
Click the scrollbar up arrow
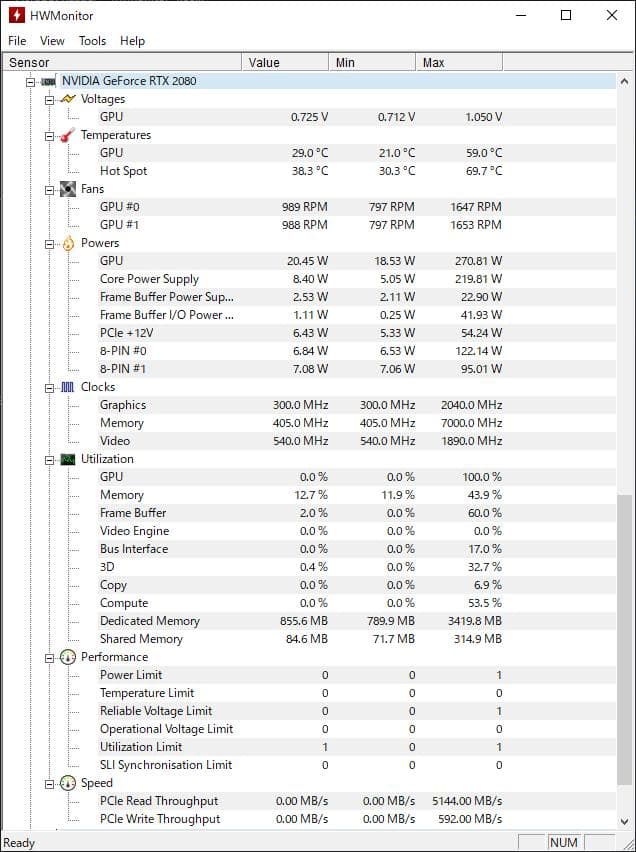pyautogui.click(x=624, y=82)
